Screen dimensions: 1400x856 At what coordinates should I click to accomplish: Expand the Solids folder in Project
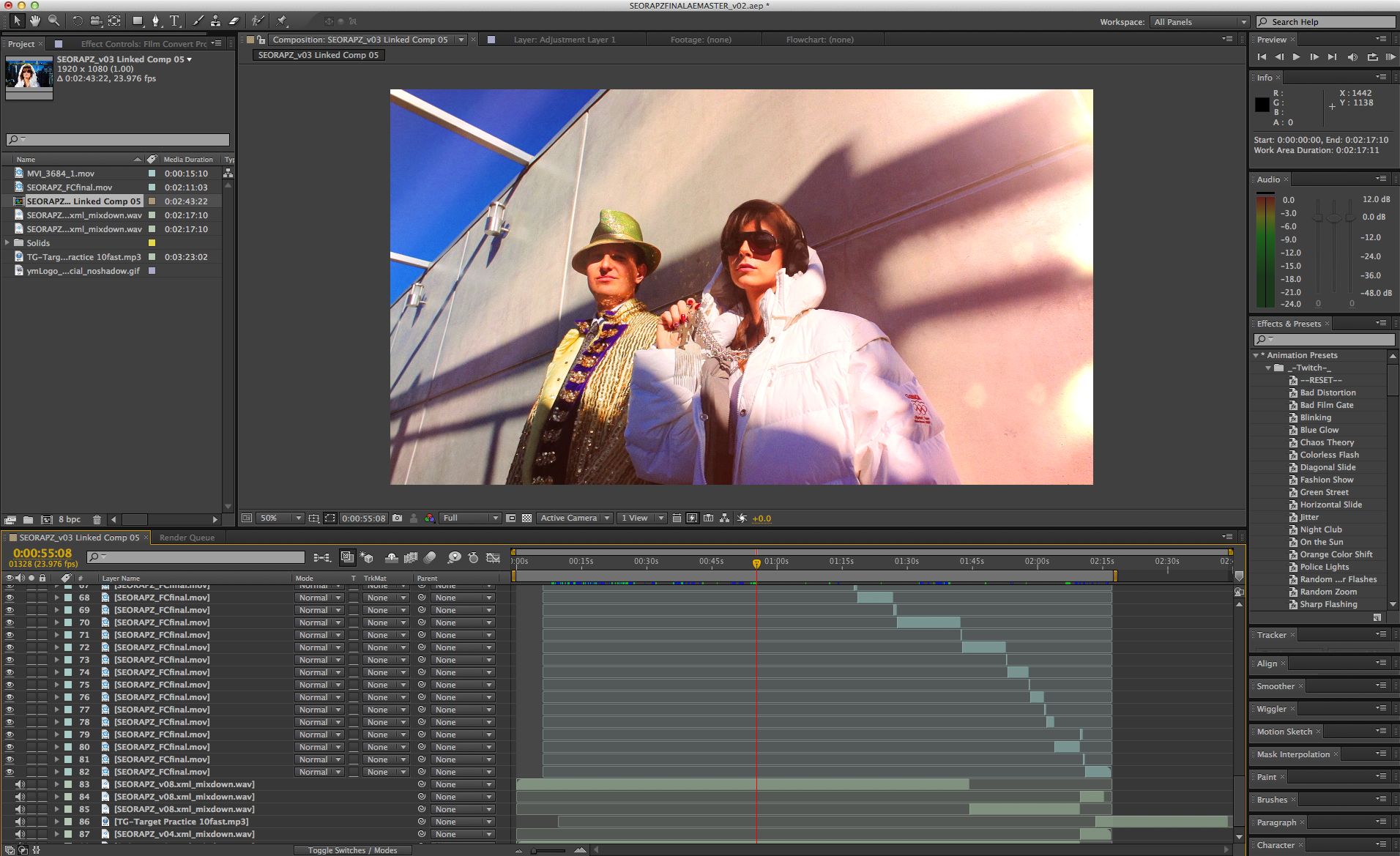[7, 242]
